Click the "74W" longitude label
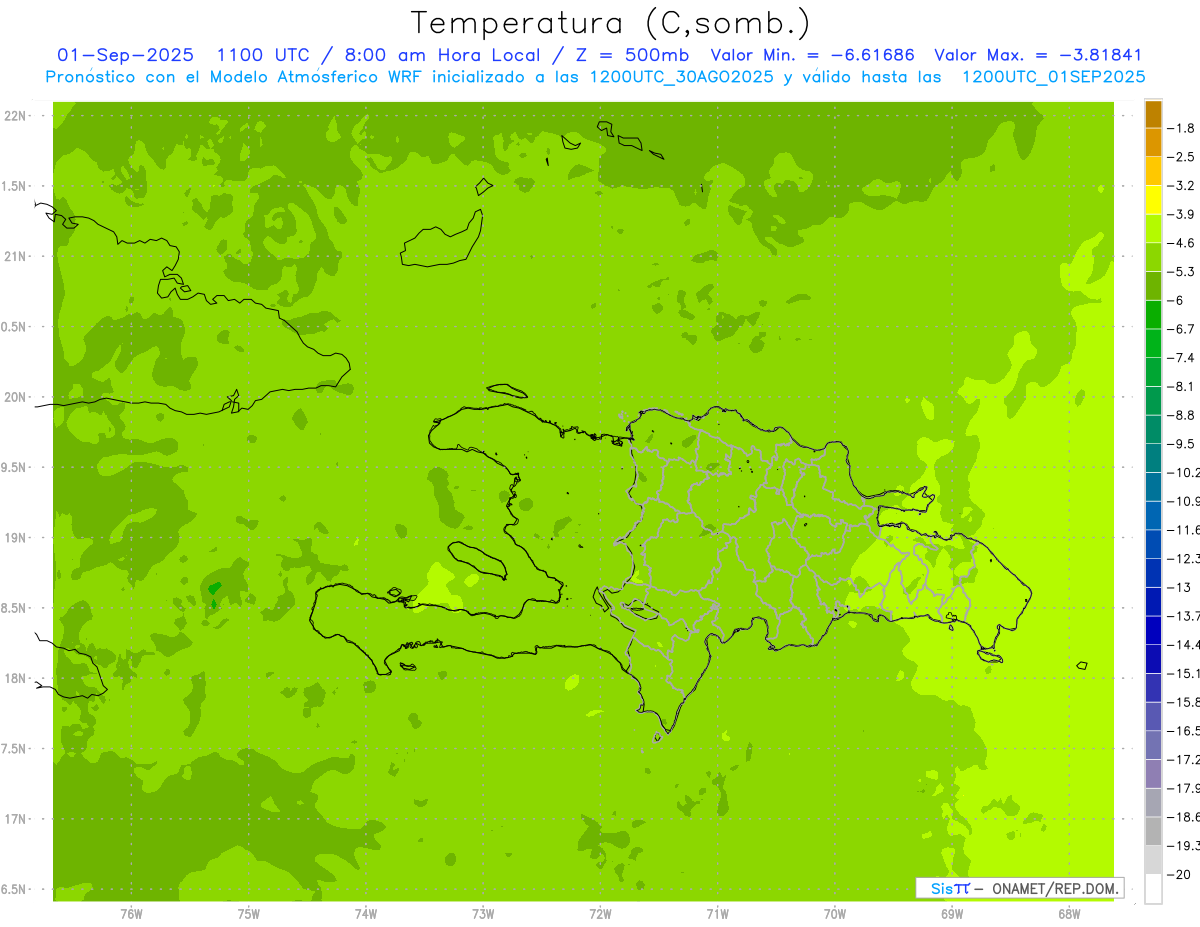This screenshot has width=1200, height=927. (x=366, y=913)
